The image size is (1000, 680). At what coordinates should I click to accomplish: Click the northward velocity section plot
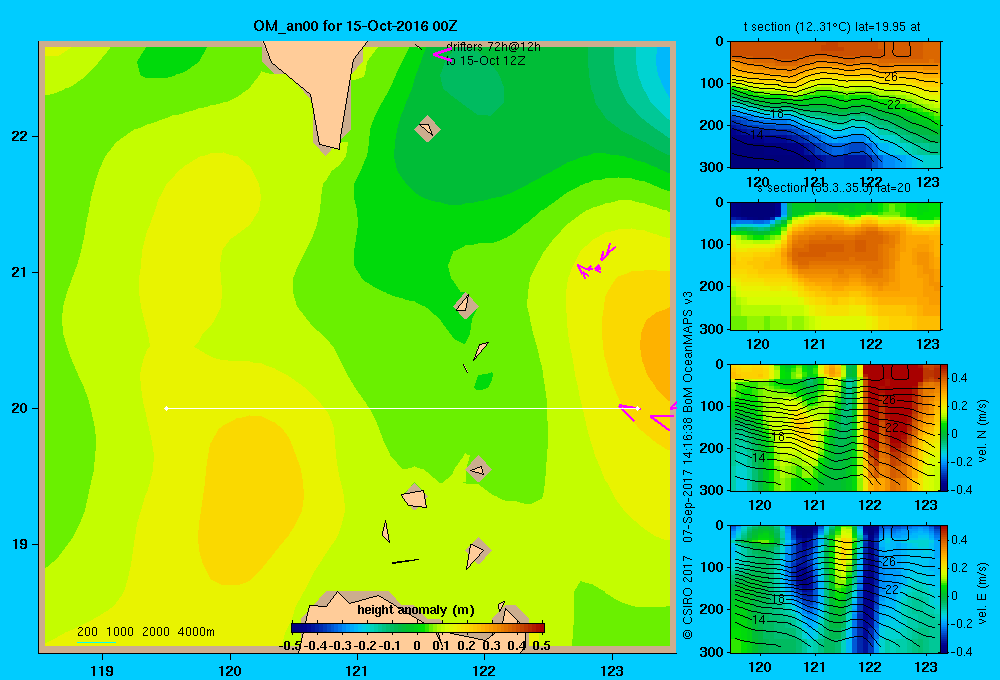(x=835, y=427)
